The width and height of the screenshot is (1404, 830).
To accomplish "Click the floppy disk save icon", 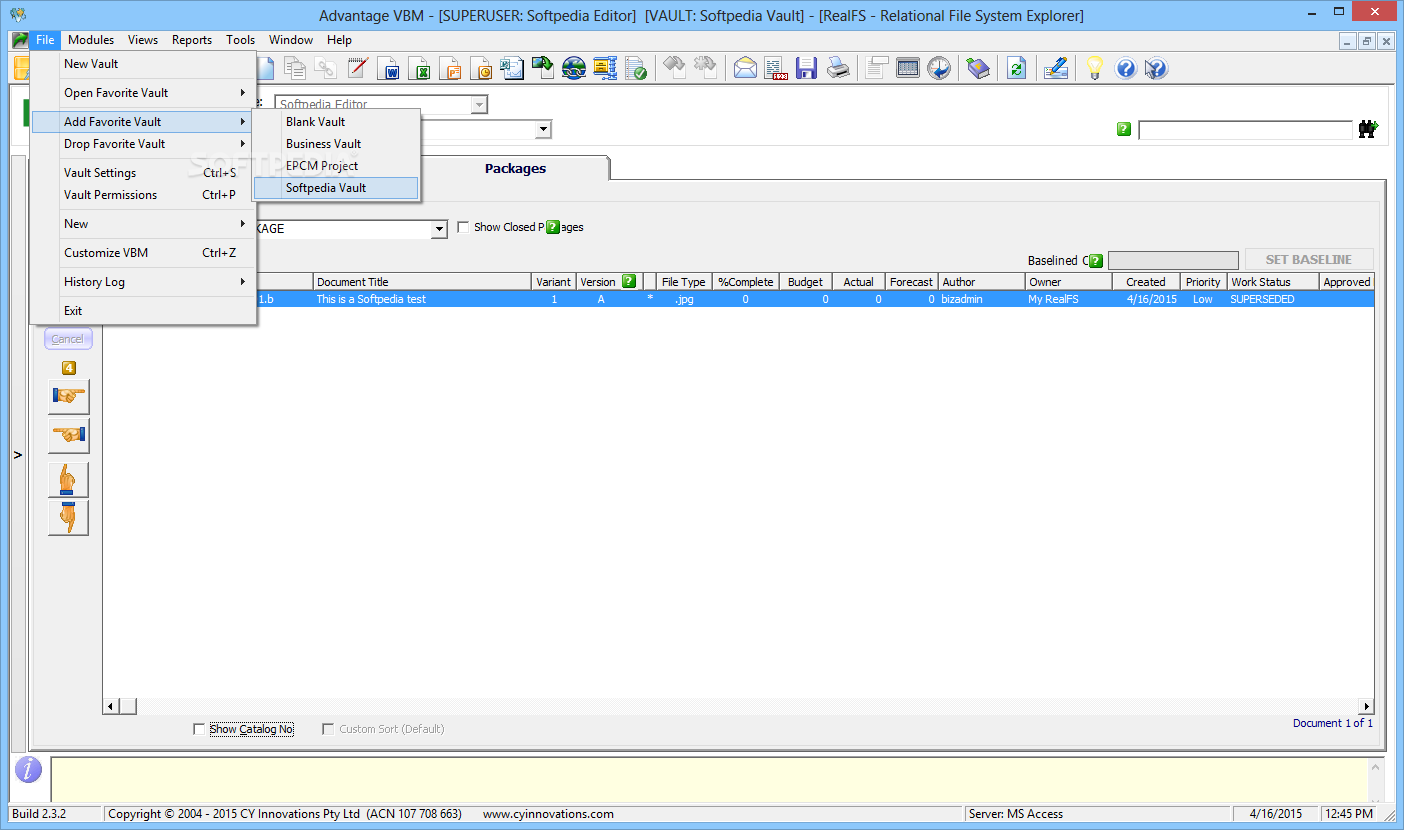I will 806,69.
